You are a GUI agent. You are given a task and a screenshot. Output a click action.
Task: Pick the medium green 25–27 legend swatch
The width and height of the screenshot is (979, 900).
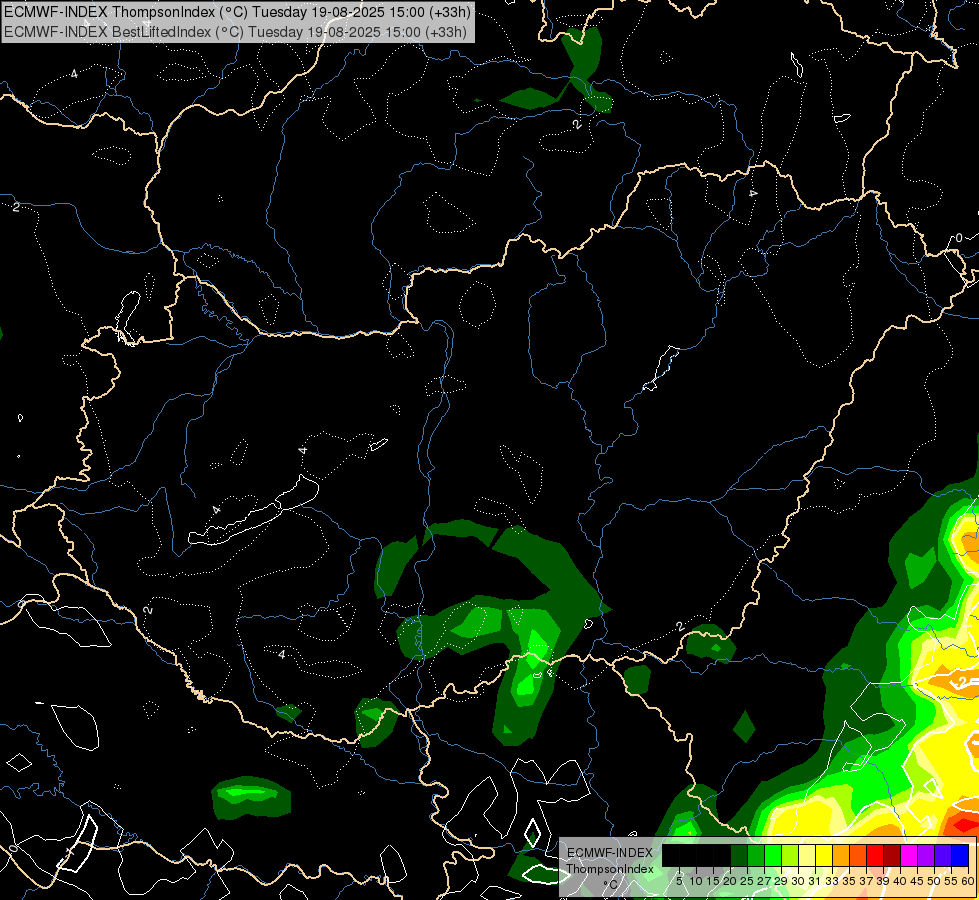[x=756, y=855]
